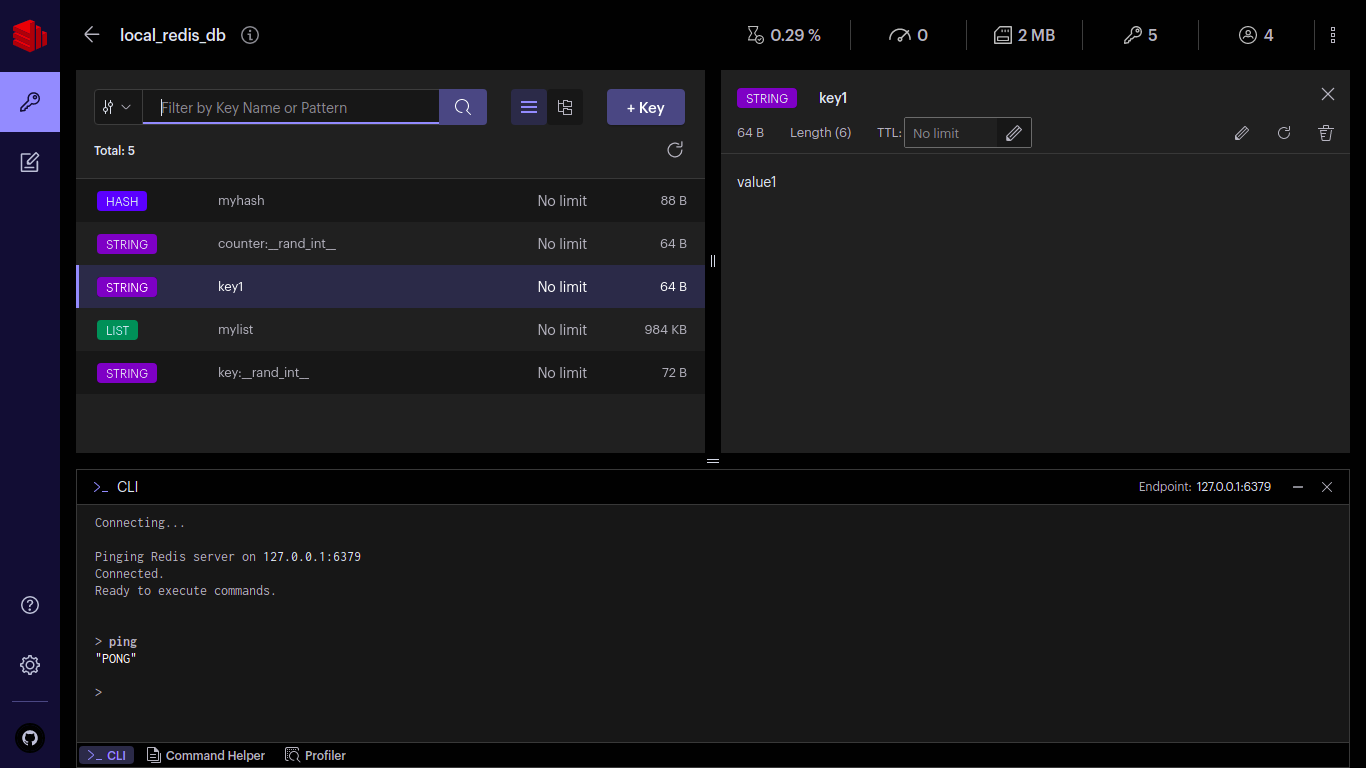
Task: Open the Settings gear in sidebar
Action: [x=30, y=664]
